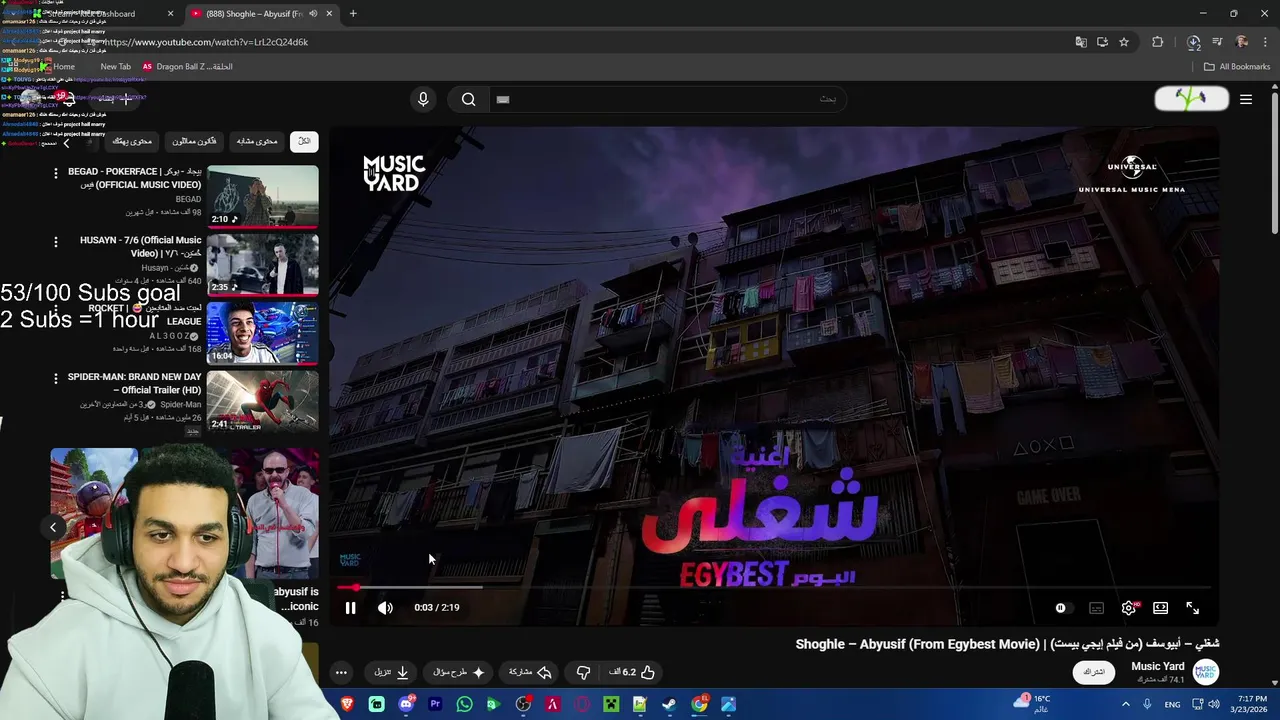Click the YouTube search magnifier button

coord(468,99)
